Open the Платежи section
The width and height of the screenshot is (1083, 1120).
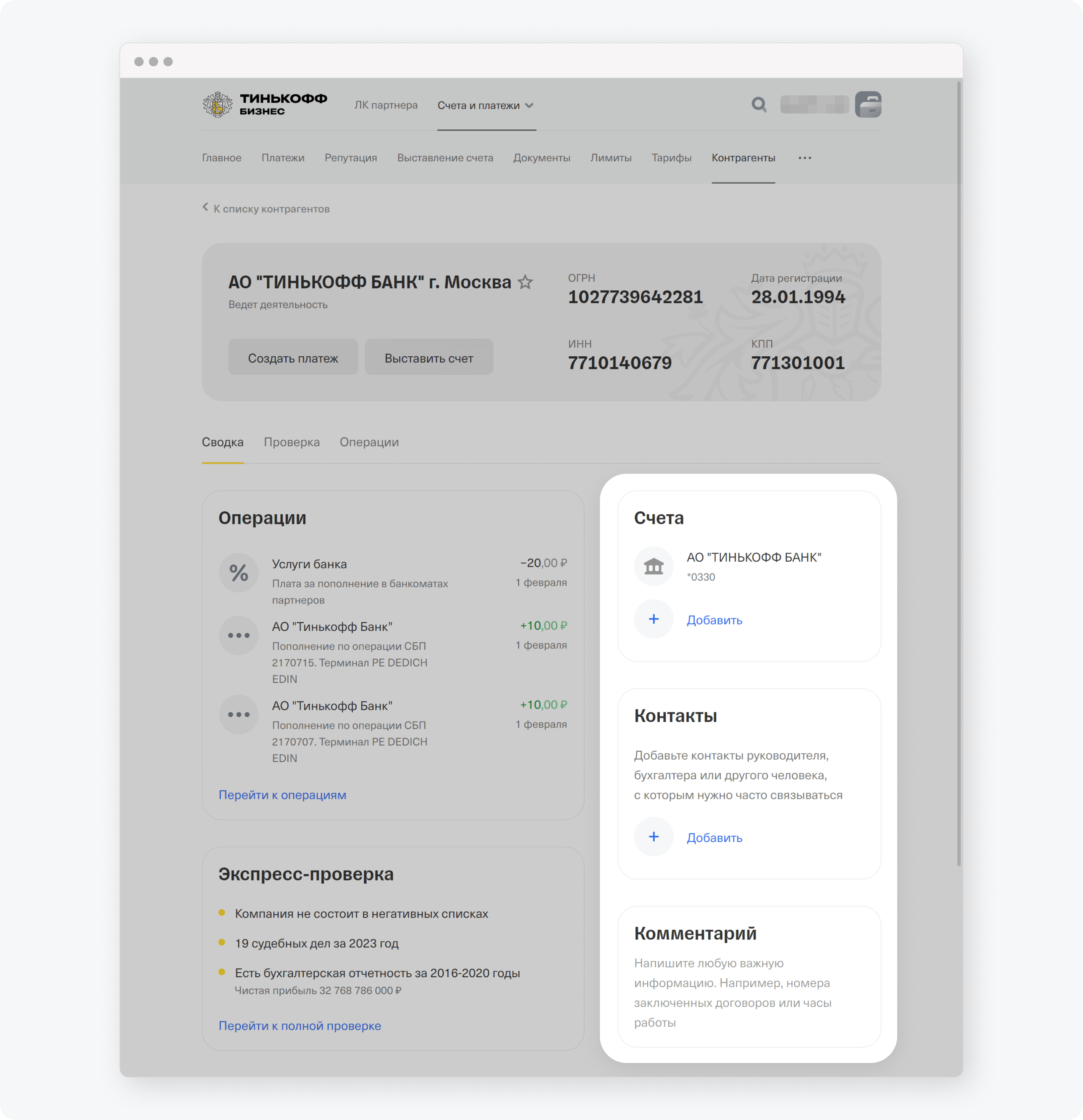tap(283, 158)
